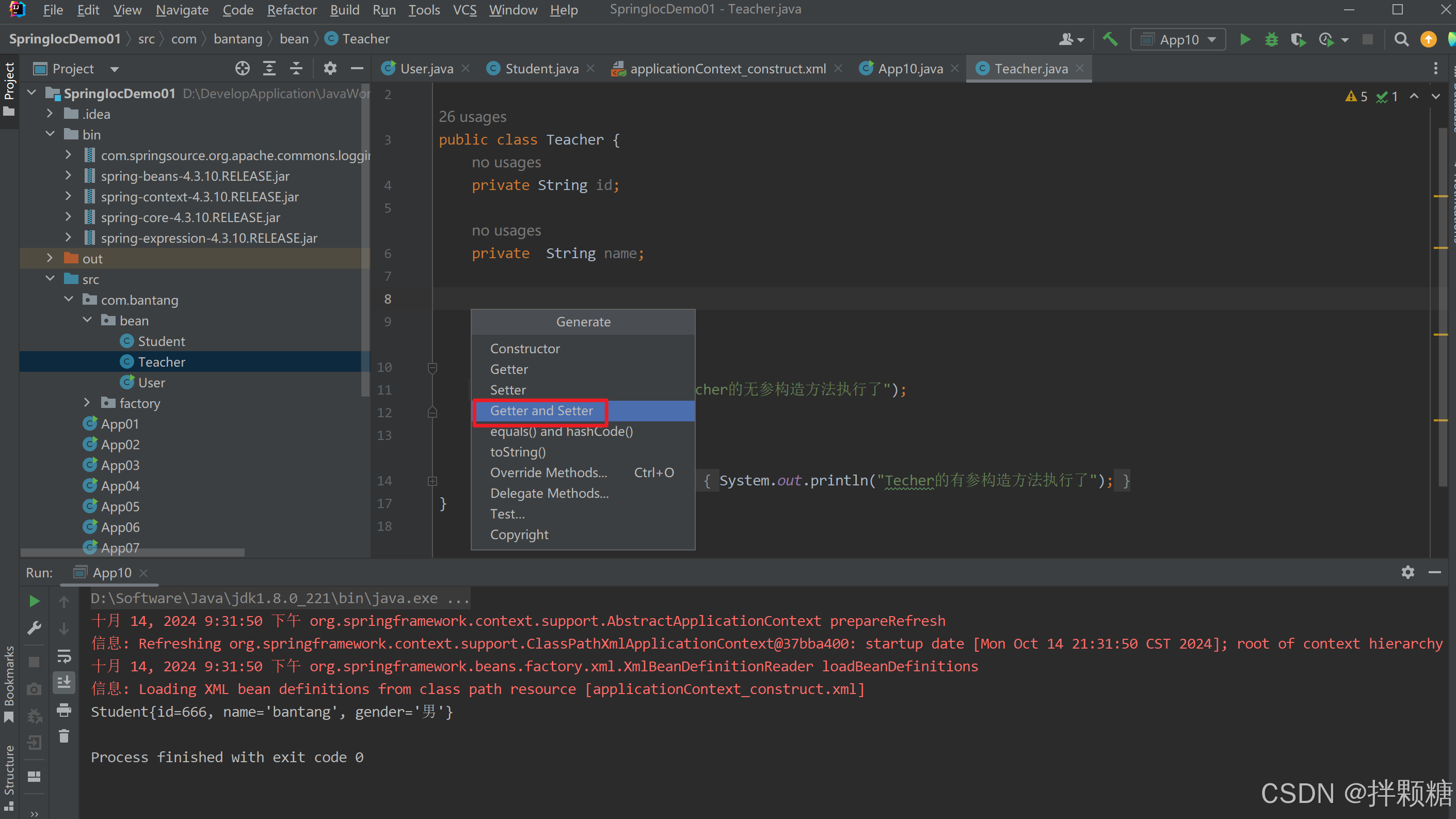
Task: Open Project panel settings gear
Action: pos(329,69)
